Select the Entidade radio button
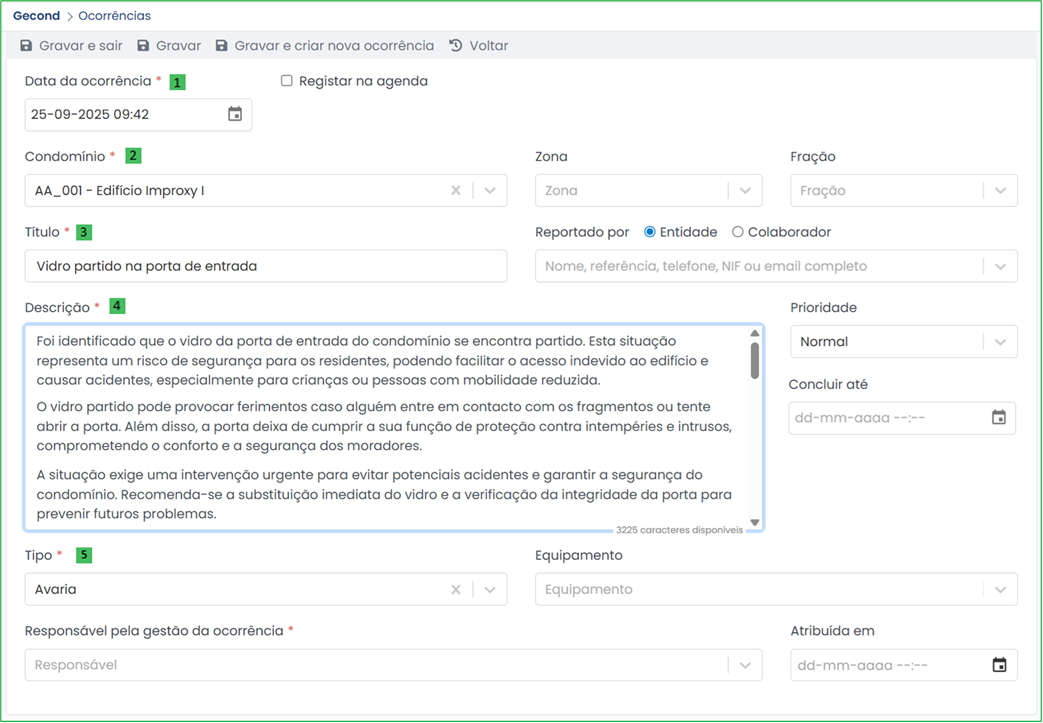The height and width of the screenshot is (723, 1043). 650,232
